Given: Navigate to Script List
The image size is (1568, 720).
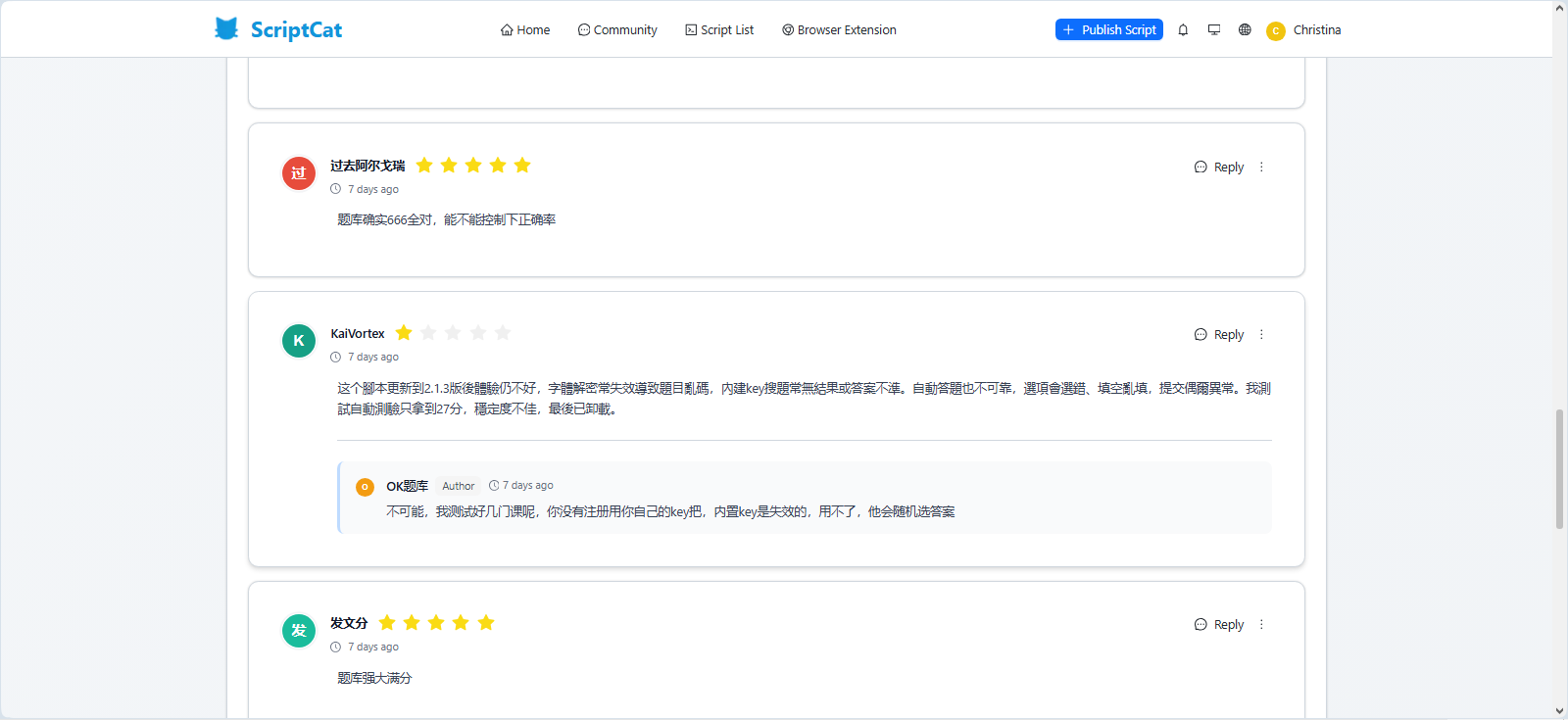Looking at the screenshot, I should pyautogui.click(x=719, y=30).
